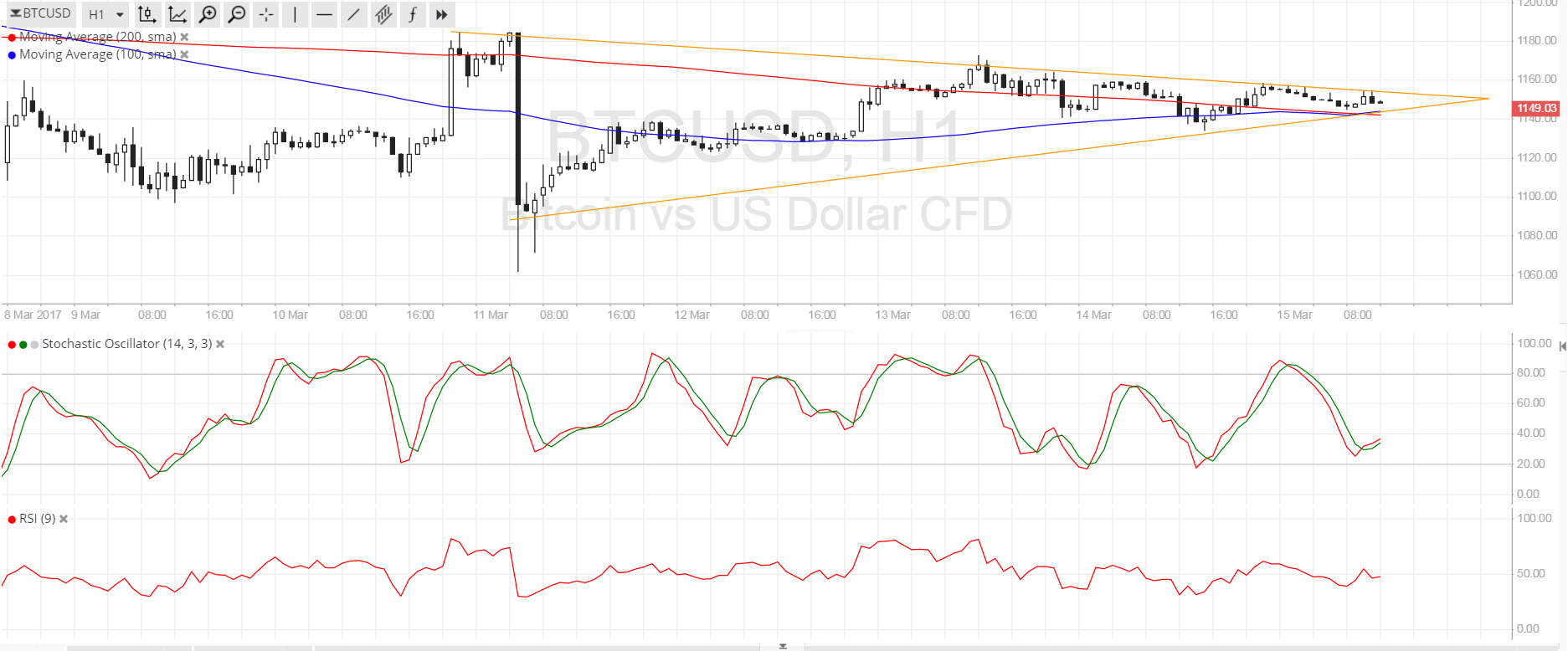
Task: Click the 11 Mar date label on time axis
Action: coord(491,315)
